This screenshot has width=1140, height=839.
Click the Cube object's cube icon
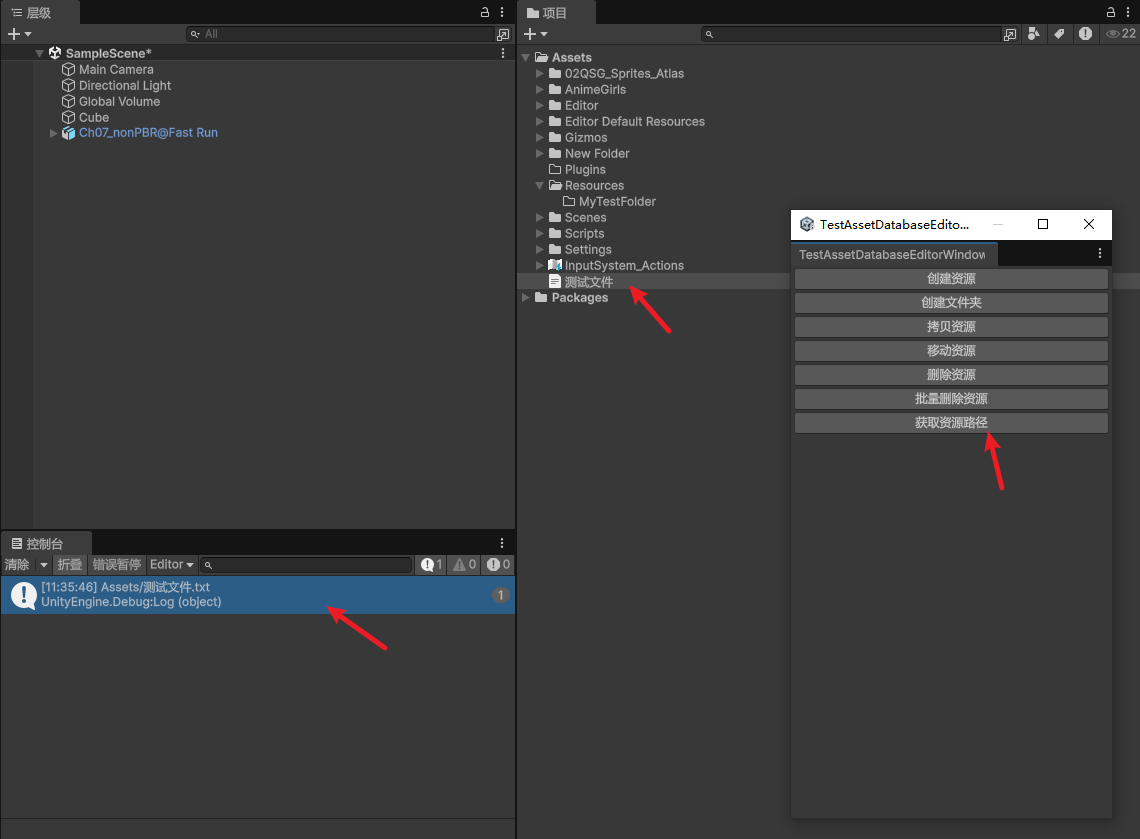68,117
